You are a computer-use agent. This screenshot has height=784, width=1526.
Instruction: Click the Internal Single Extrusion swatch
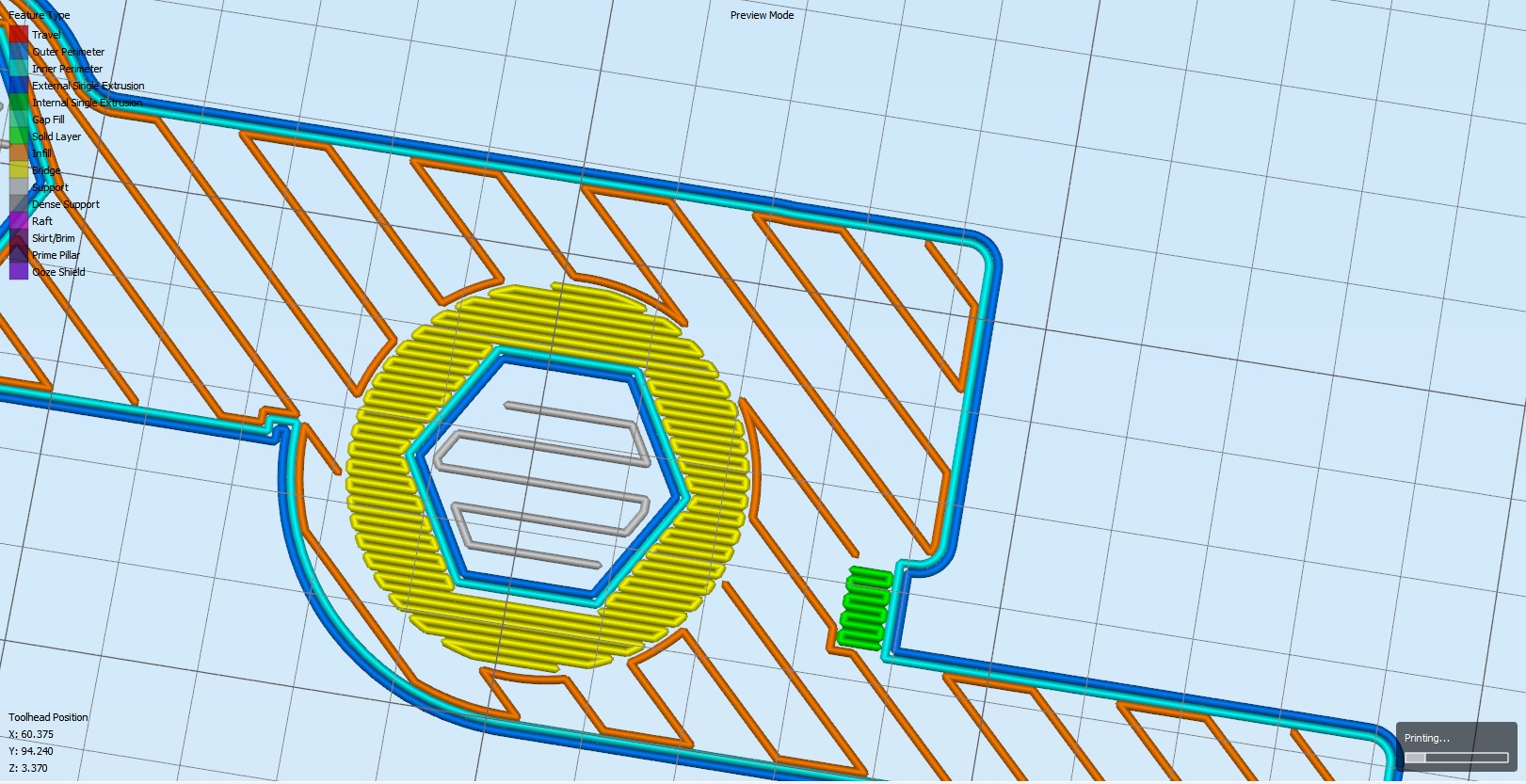point(19,103)
